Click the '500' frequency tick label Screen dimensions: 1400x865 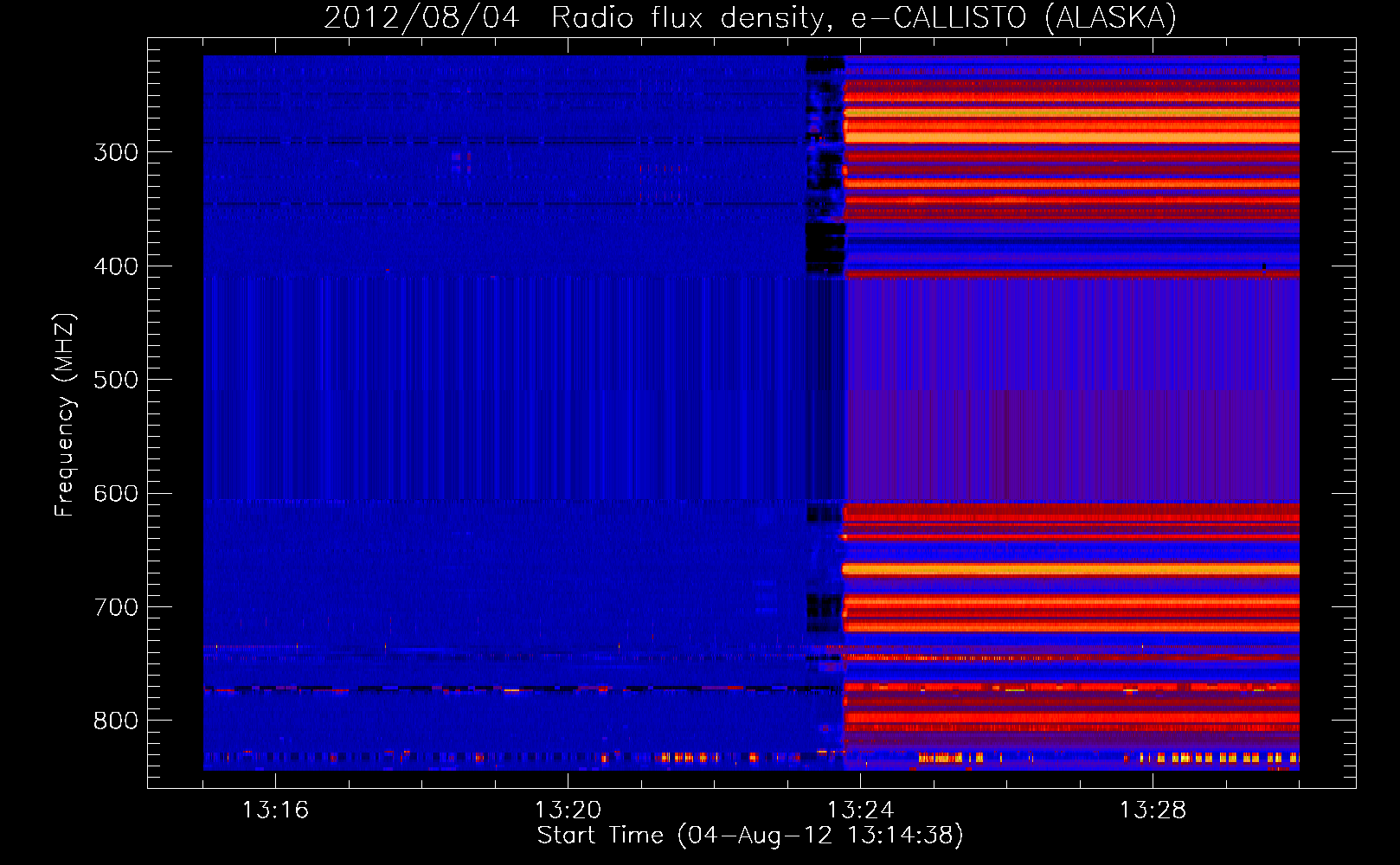pos(116,380)
